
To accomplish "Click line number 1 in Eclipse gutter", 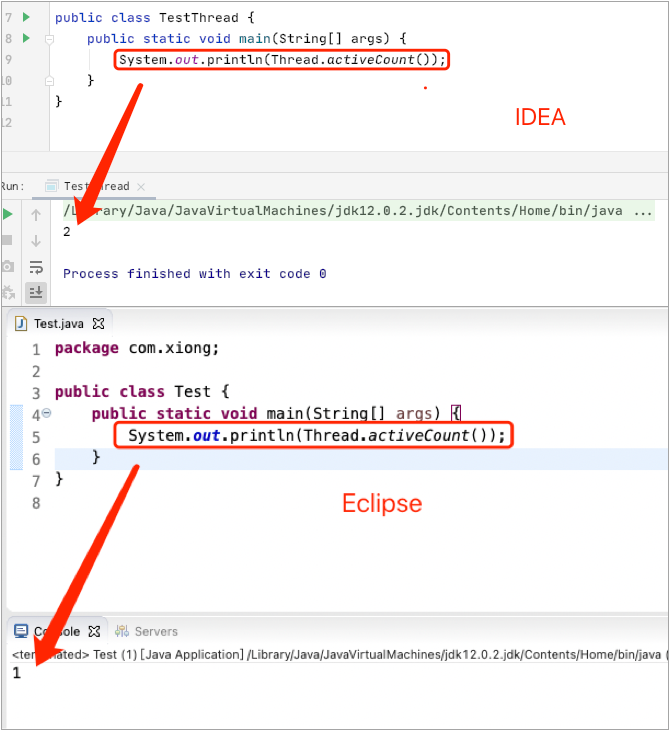I will click(x=36, y=350).
